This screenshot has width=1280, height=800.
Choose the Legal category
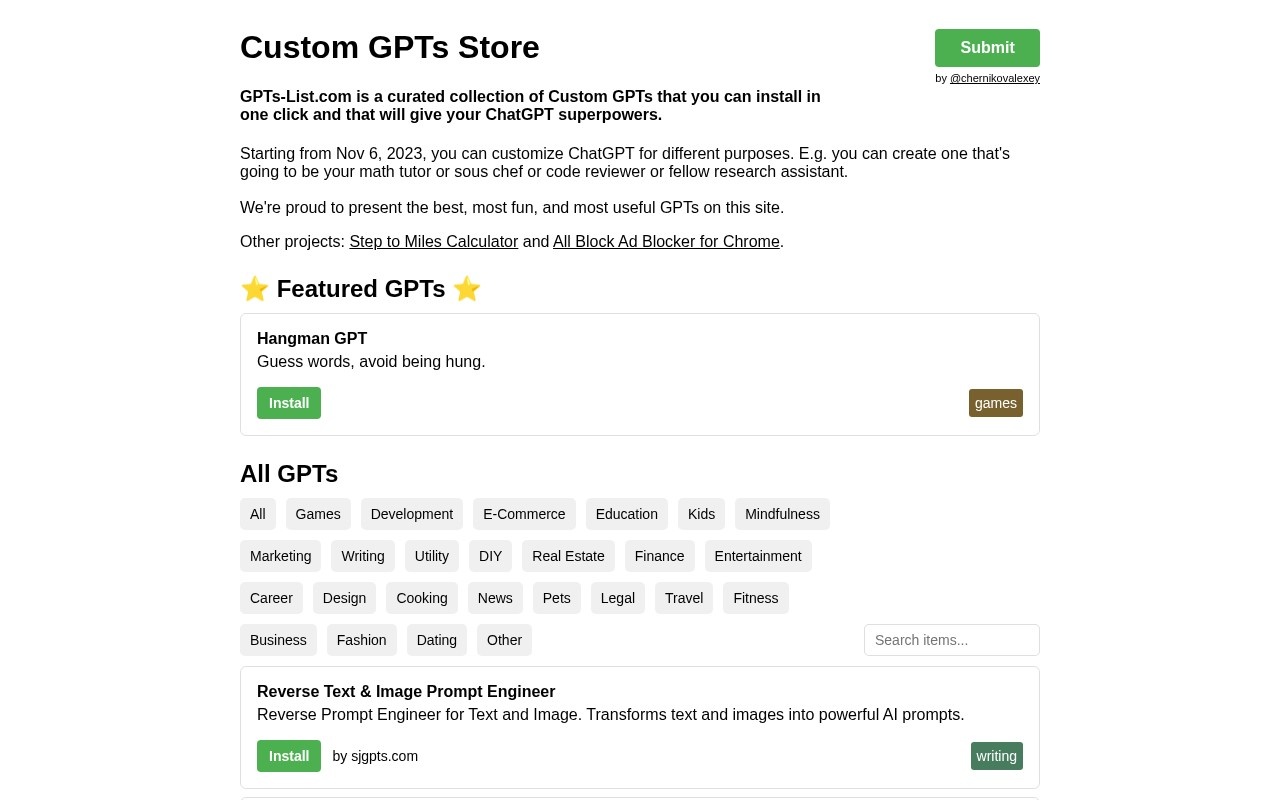point(618,598)
